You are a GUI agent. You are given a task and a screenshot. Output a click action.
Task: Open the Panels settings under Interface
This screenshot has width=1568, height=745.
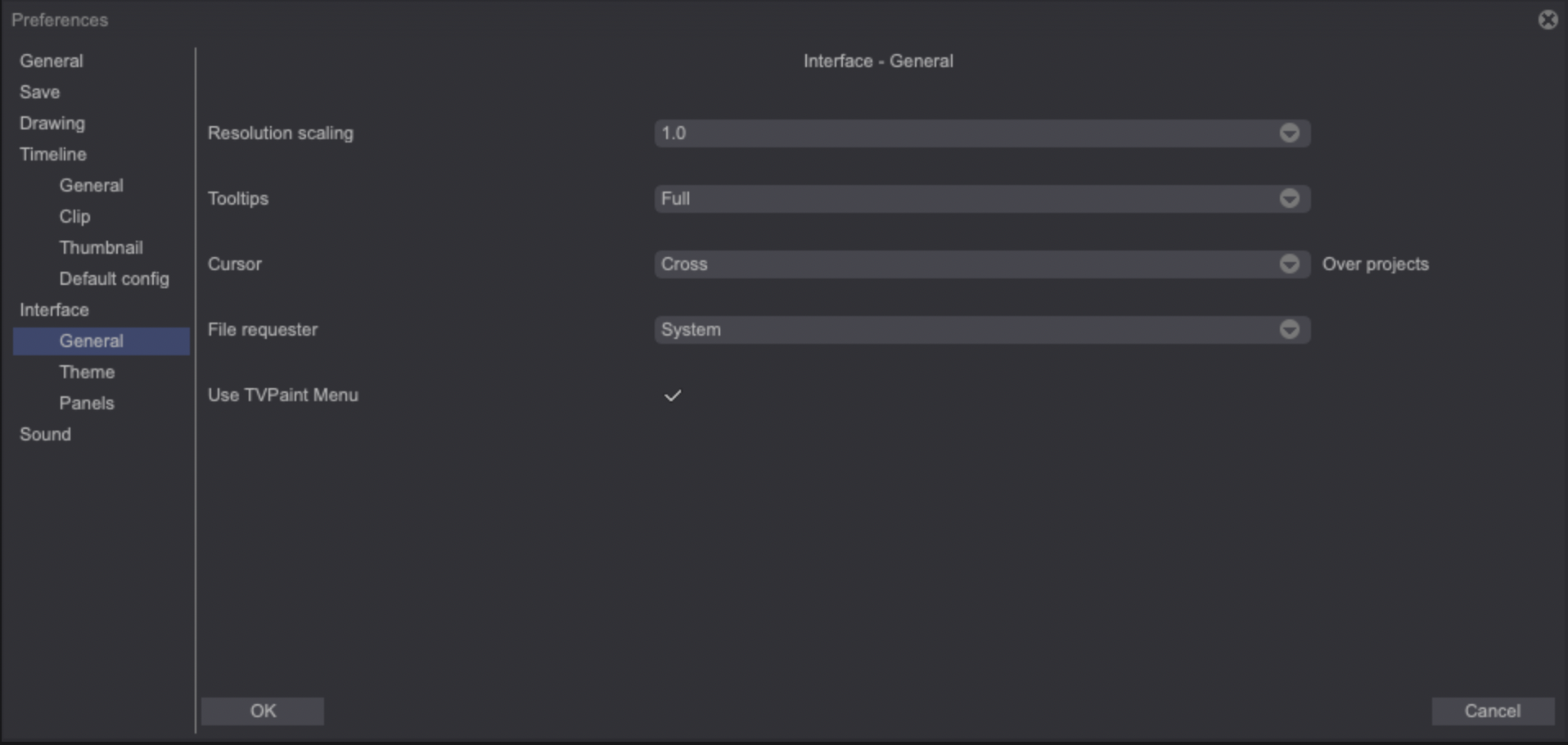pos(86,403)
